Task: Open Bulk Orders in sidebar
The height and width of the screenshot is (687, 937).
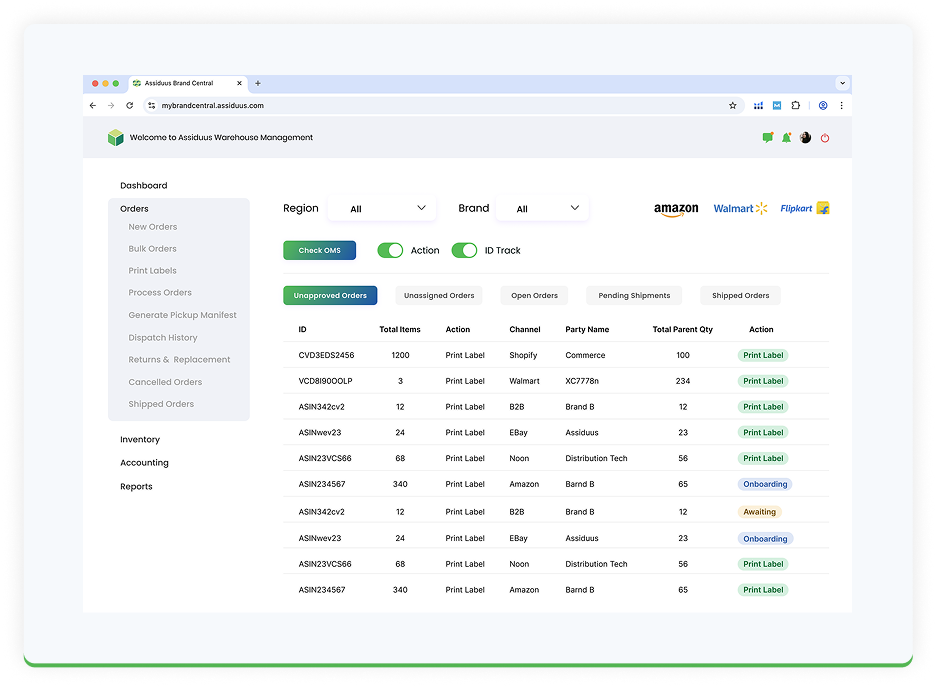Action: click(152, 249)
